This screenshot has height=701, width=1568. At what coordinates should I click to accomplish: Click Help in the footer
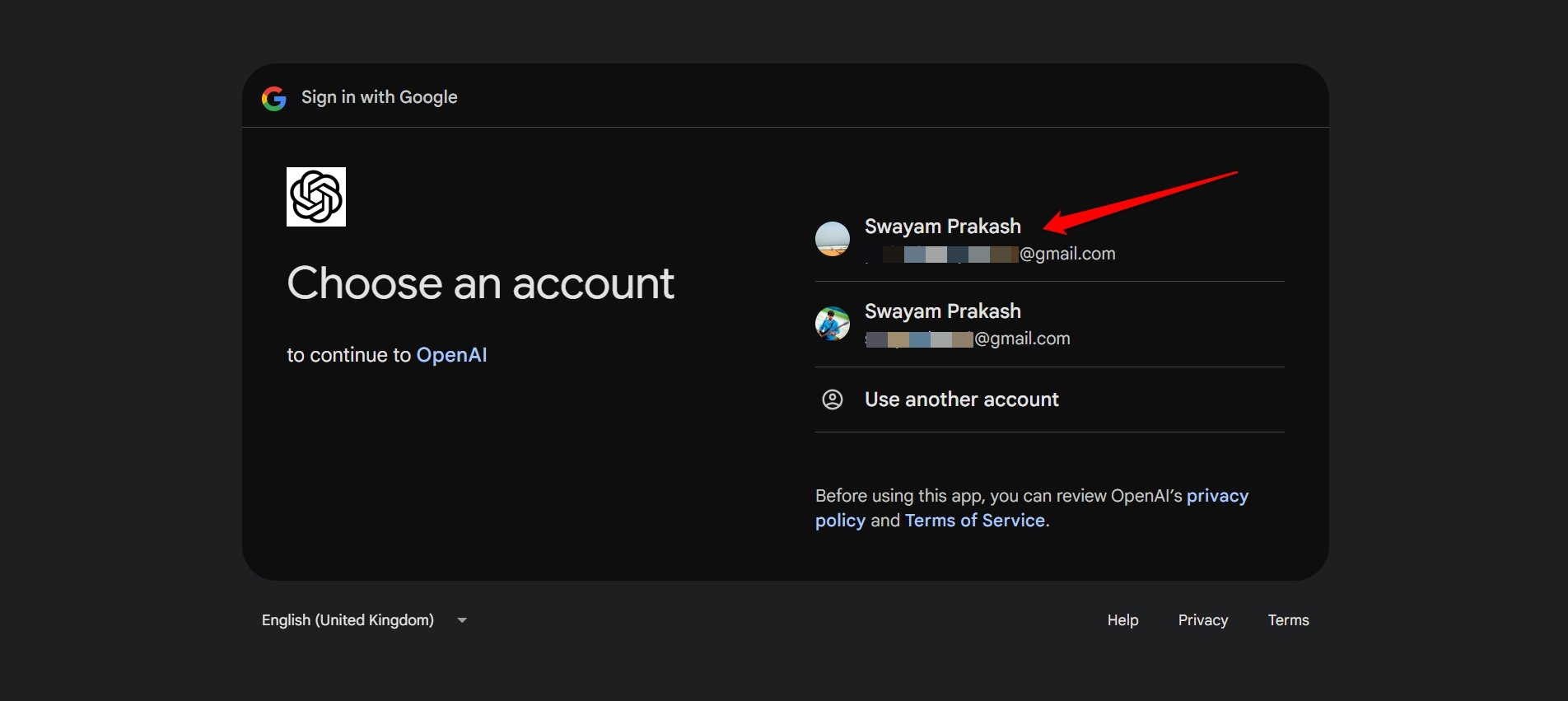(1122, 620)
